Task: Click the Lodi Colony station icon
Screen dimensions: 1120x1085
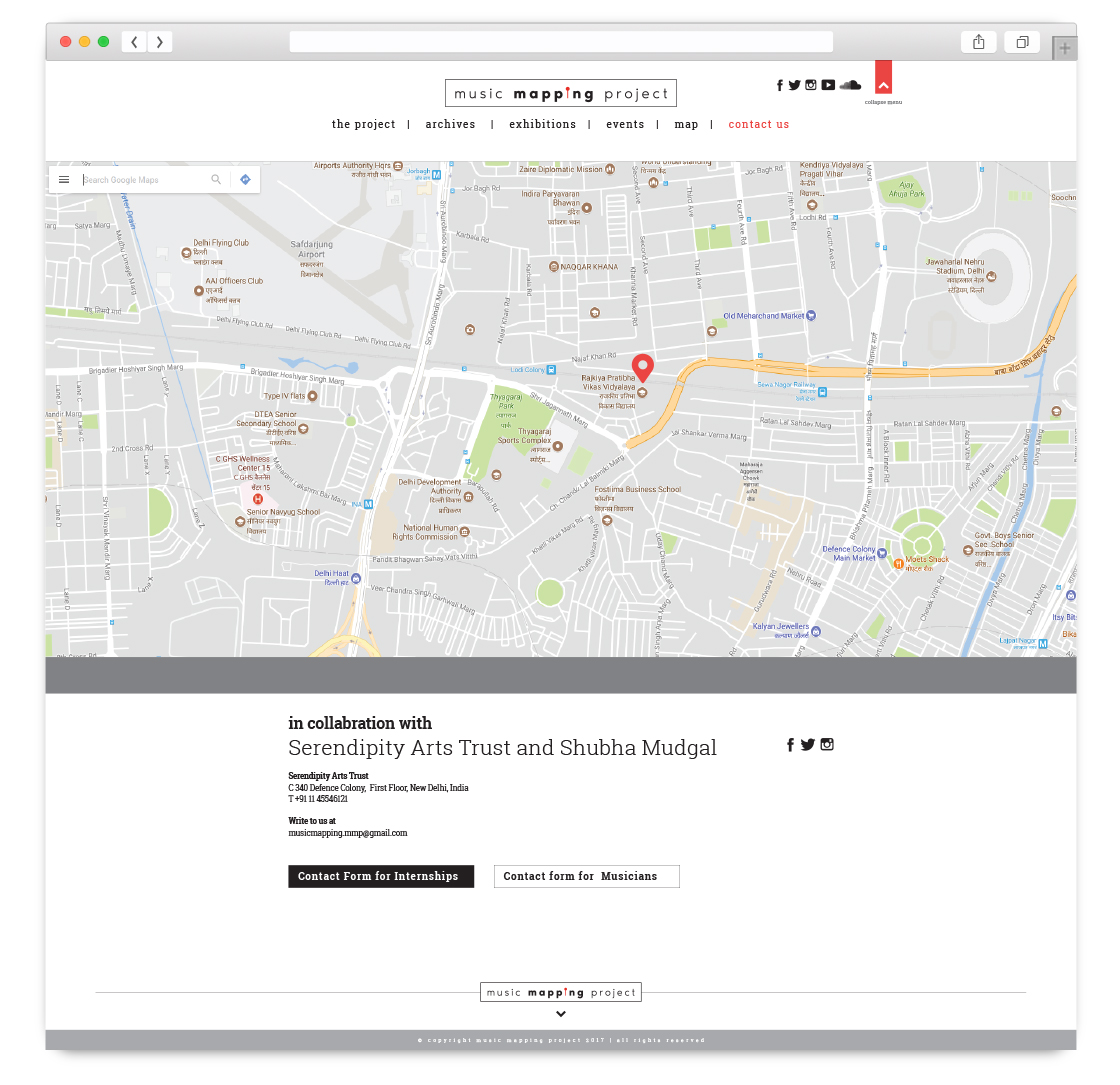Action: click(551, 370)
